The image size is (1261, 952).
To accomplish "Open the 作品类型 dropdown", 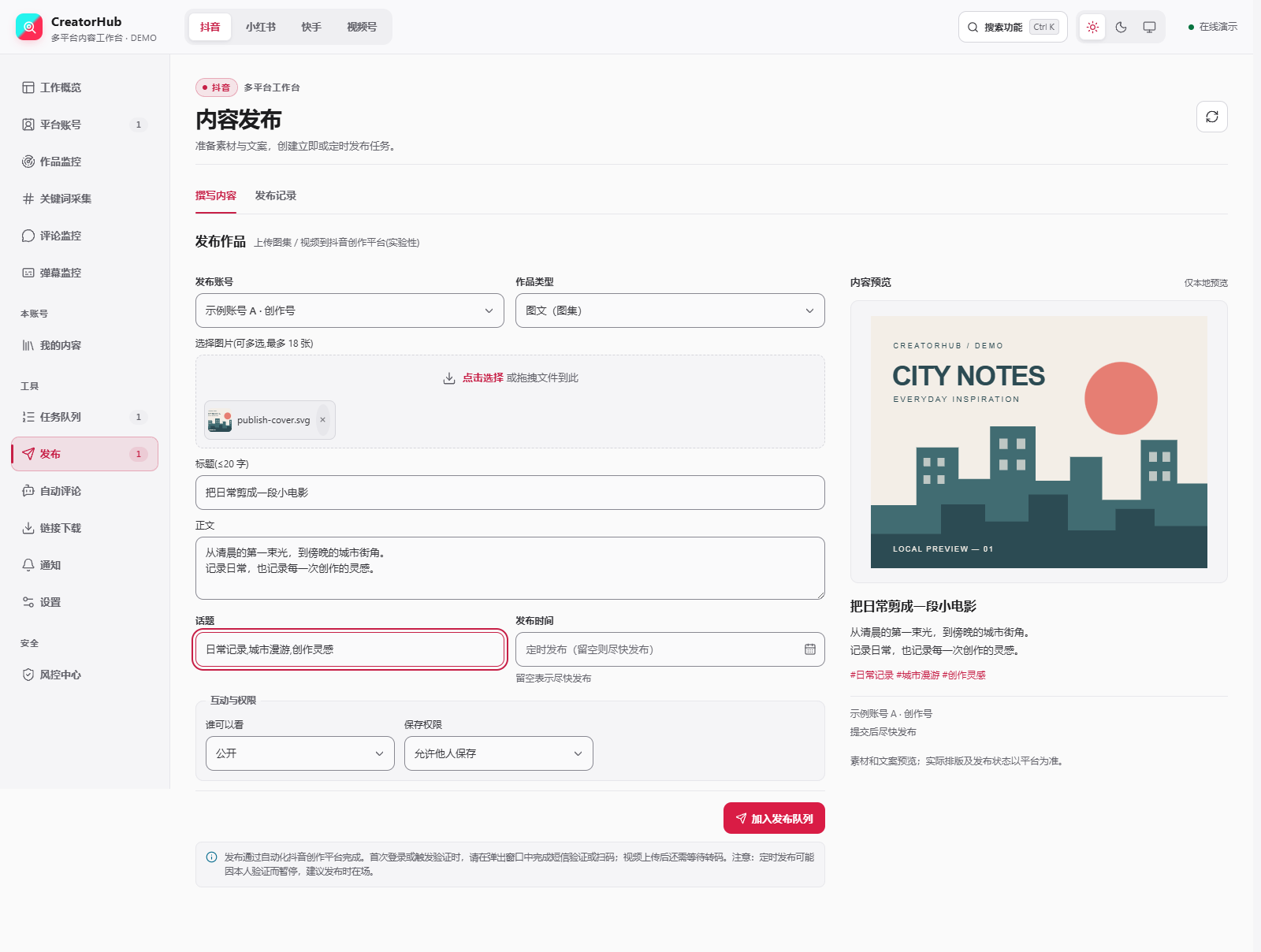I will point(670,311).
